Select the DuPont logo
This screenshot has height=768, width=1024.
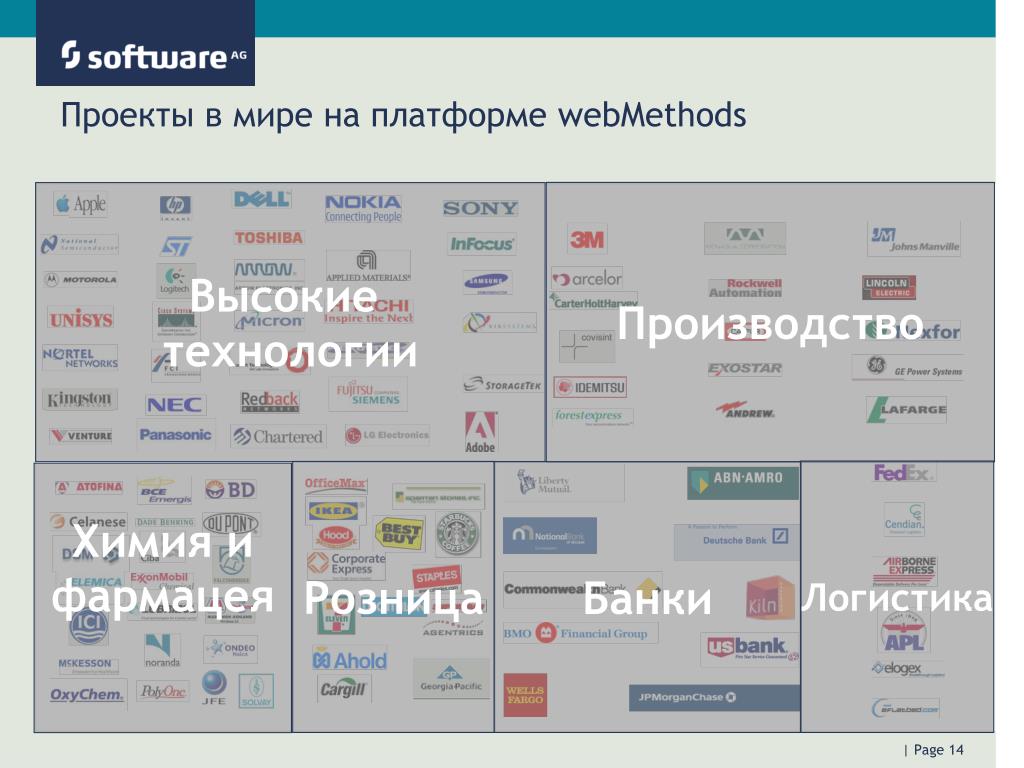tap(231, 524)
